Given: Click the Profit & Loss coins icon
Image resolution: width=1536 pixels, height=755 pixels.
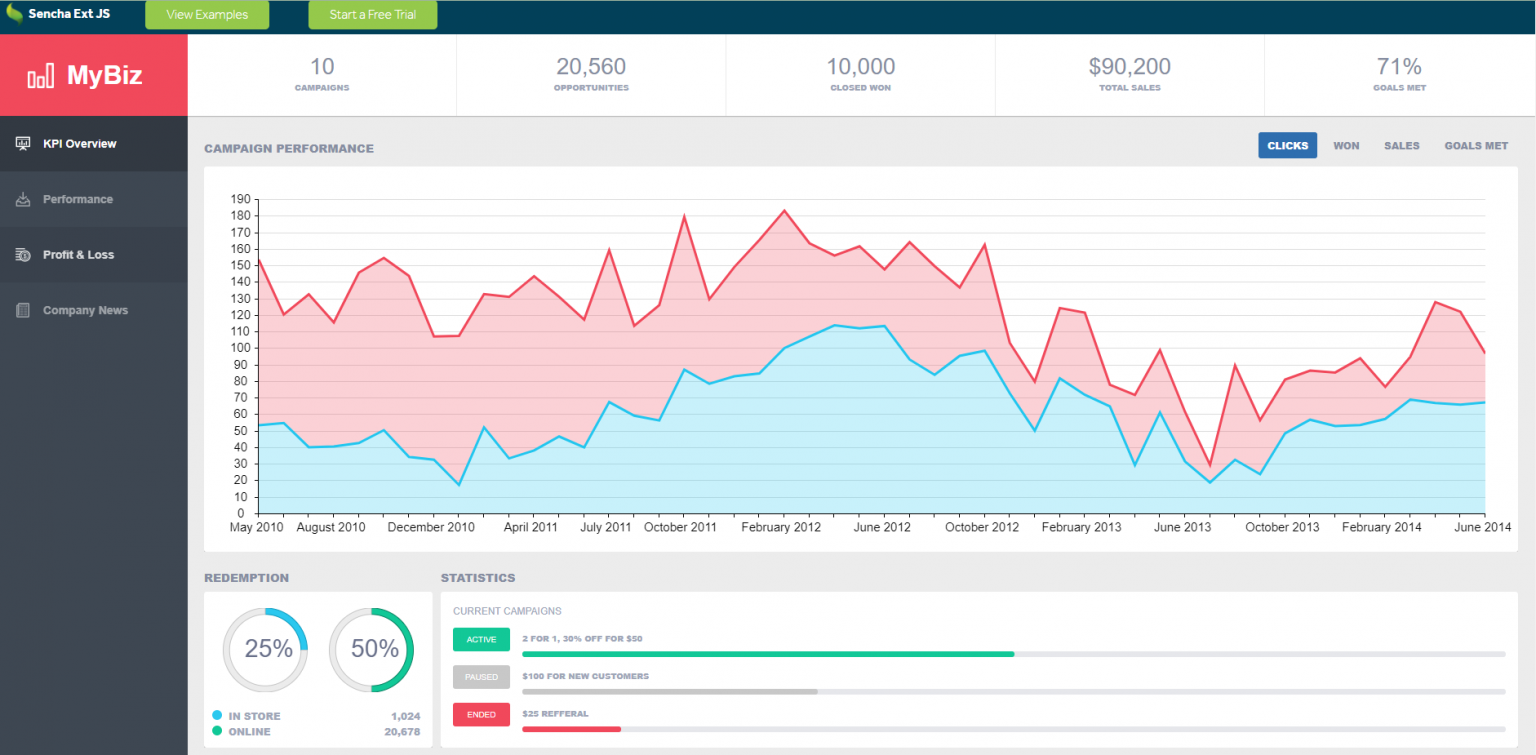Looking at the screenshot, I should pyautogui.click(x=23, y=255).
